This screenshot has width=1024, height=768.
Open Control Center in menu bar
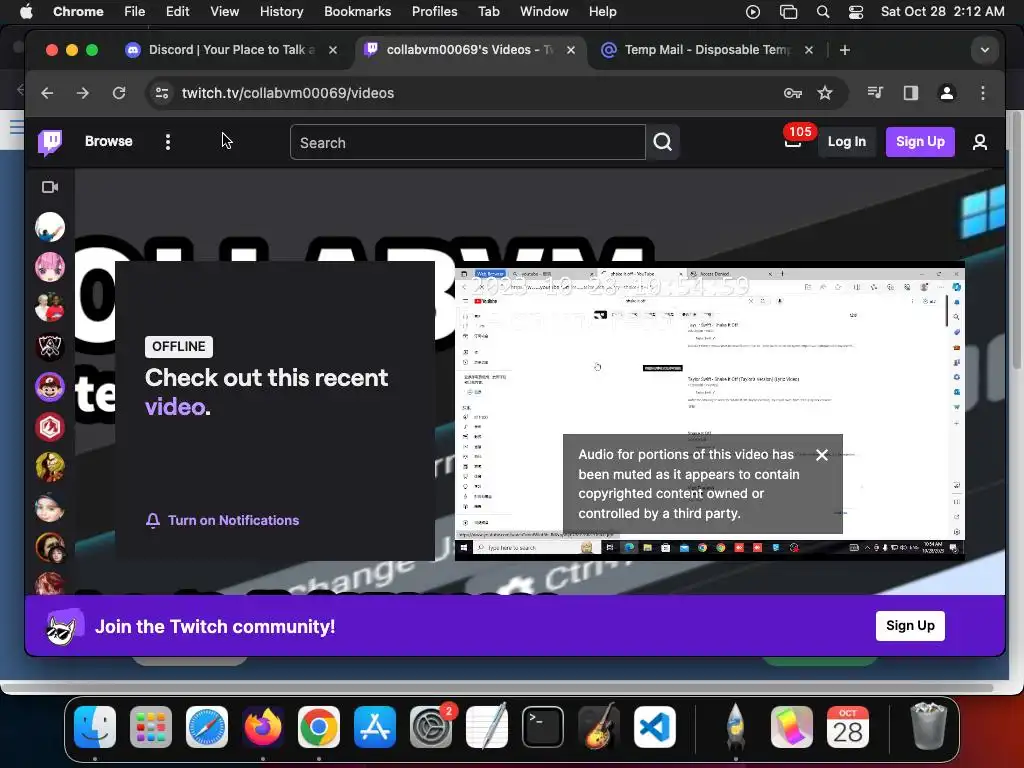(856, 12)
